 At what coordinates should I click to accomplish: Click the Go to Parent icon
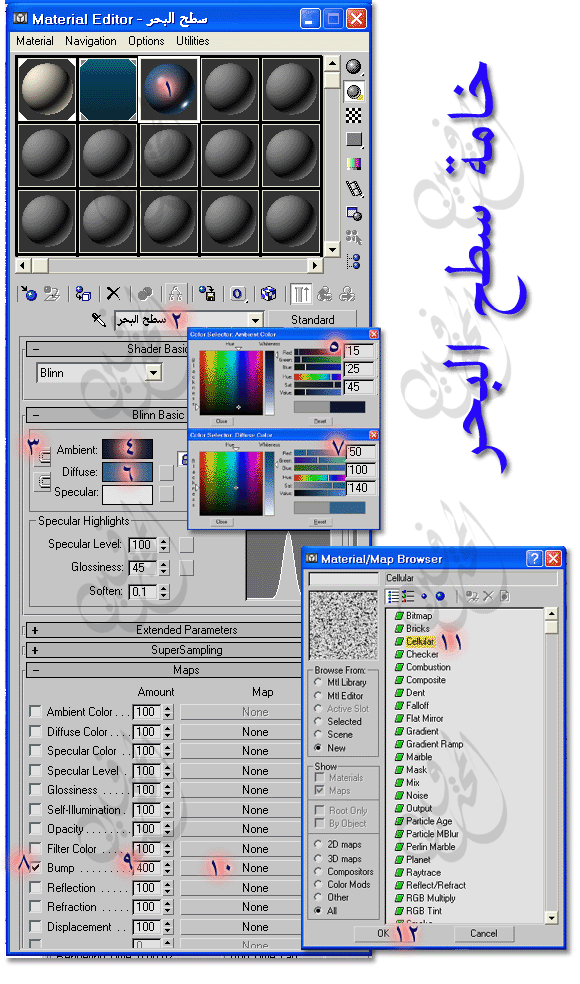click(325, 294)
